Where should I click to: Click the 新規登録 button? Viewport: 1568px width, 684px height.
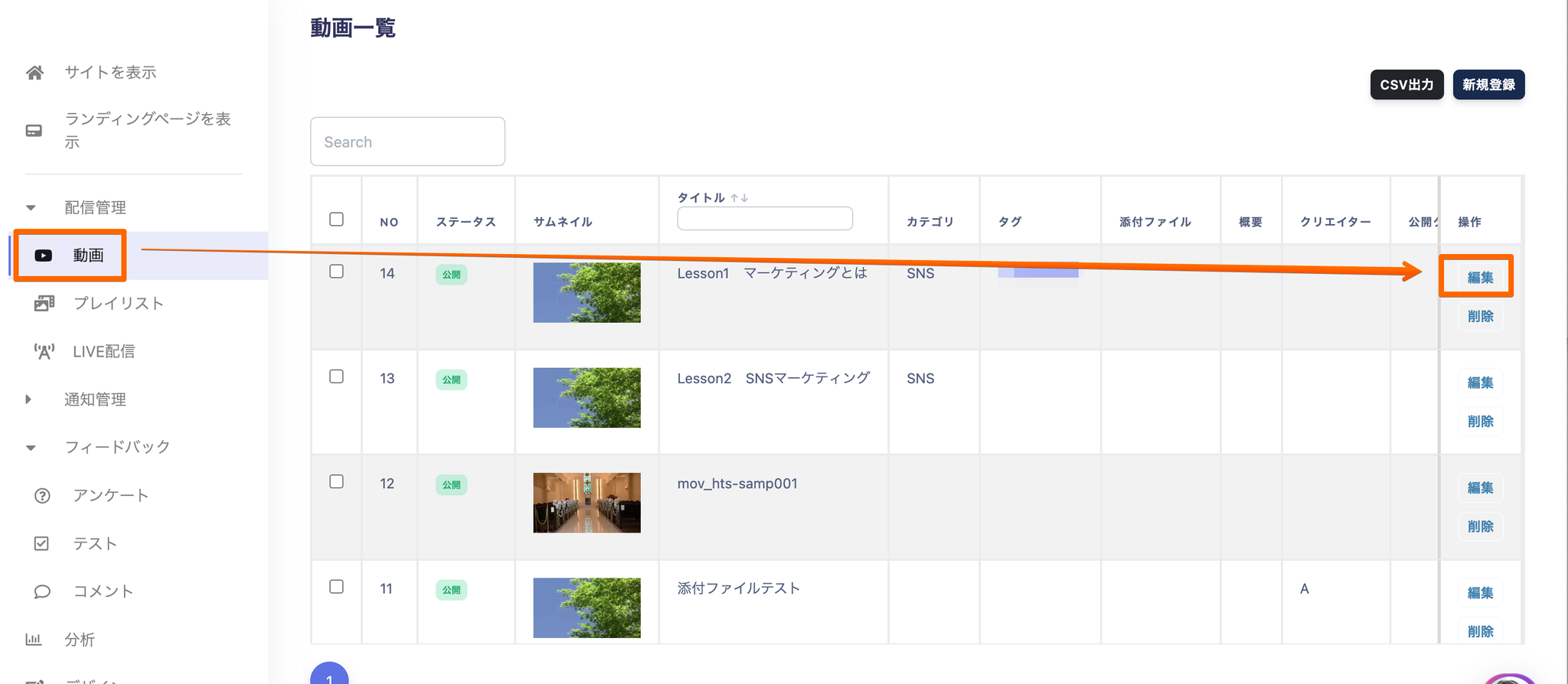click(x=1488, y=85)
